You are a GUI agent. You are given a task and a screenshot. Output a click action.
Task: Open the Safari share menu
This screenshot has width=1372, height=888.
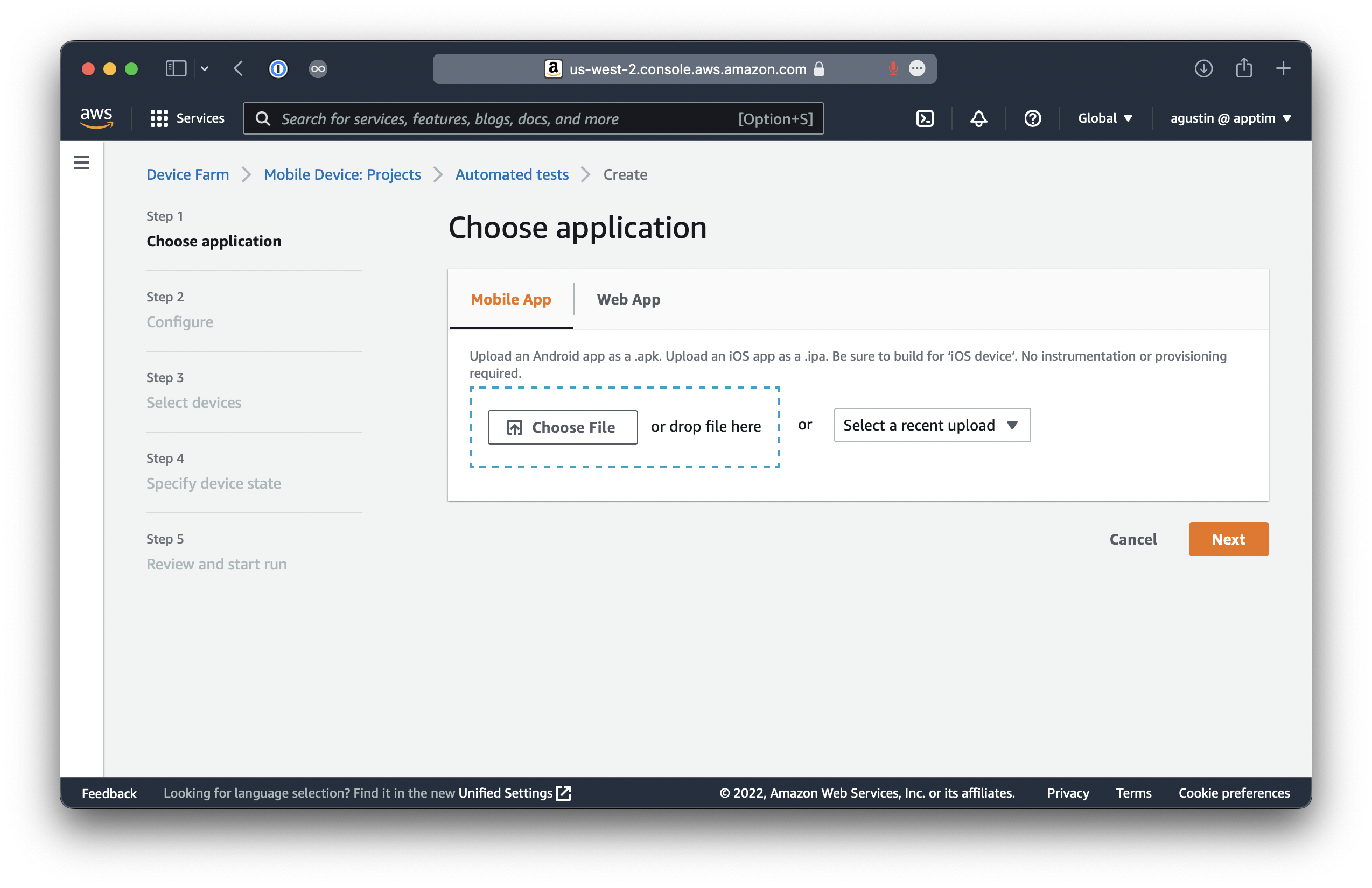click(1243, 68)
